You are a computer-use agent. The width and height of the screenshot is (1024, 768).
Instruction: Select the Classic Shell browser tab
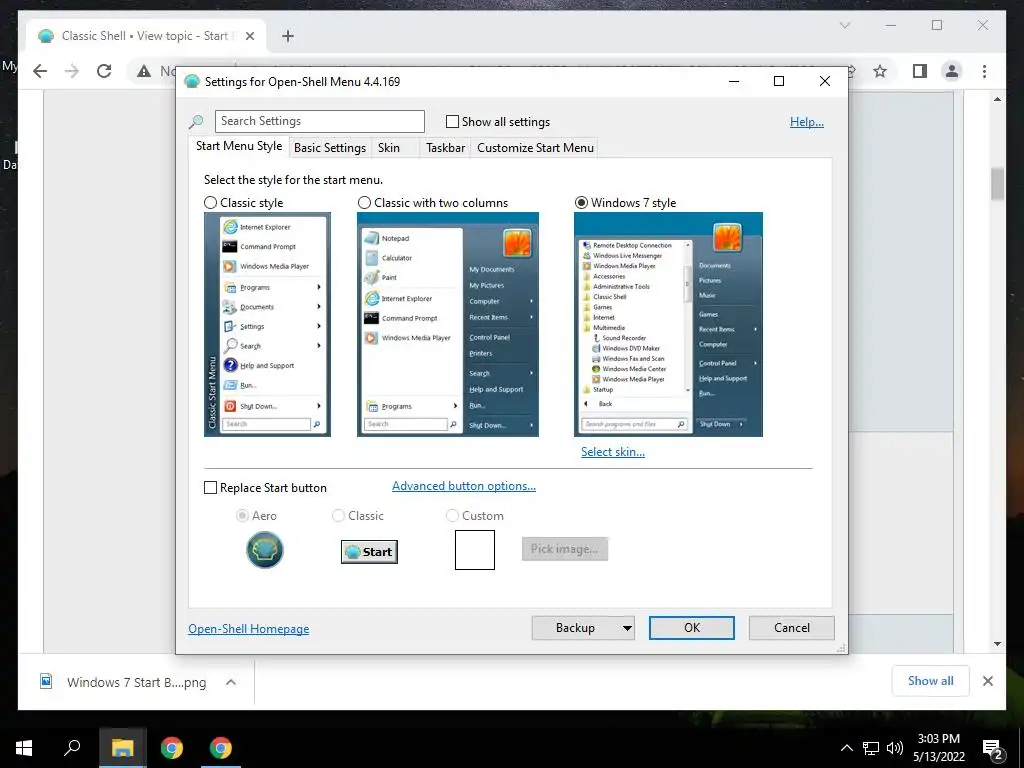145,36
